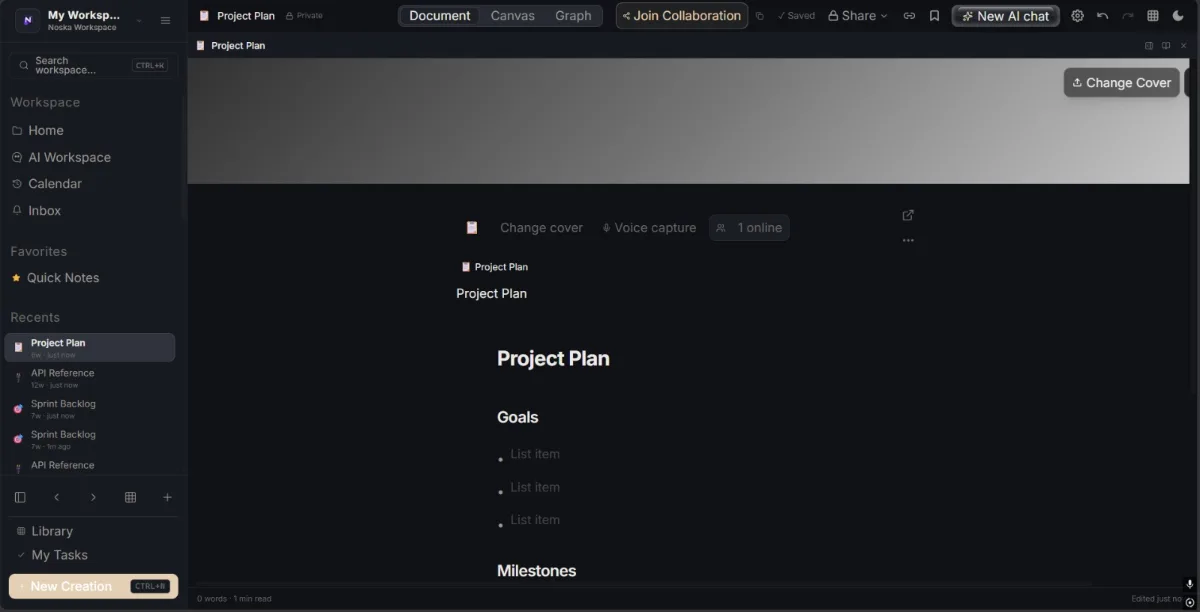Click the Milestones heading
Image resolution: width=1200 pixels, height=612 pixels.
click(536, 571)
